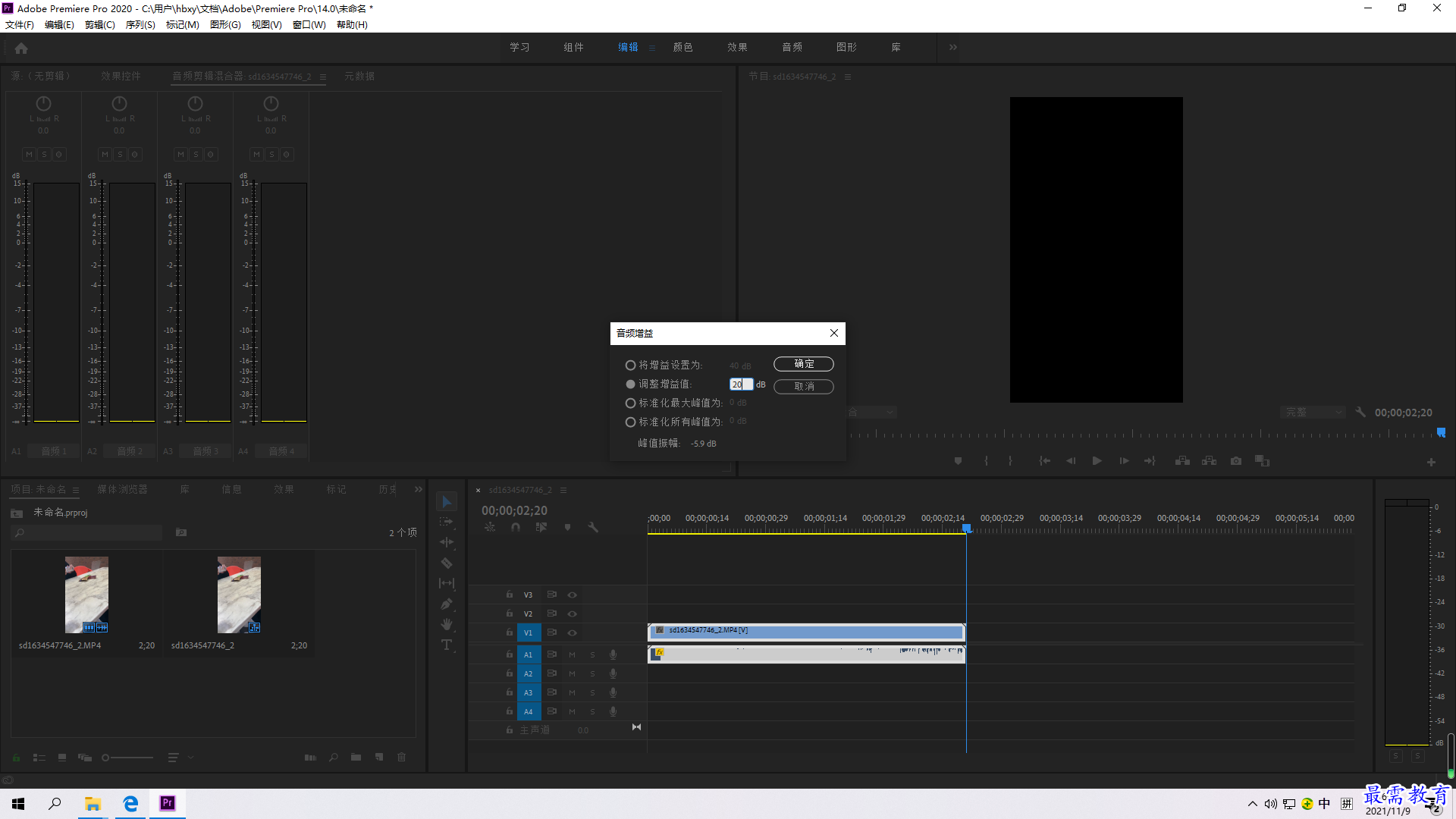Cancel audio gain dialog with 取消
Viewport: 1456px width, 819px height.
(x=804, y=387)
